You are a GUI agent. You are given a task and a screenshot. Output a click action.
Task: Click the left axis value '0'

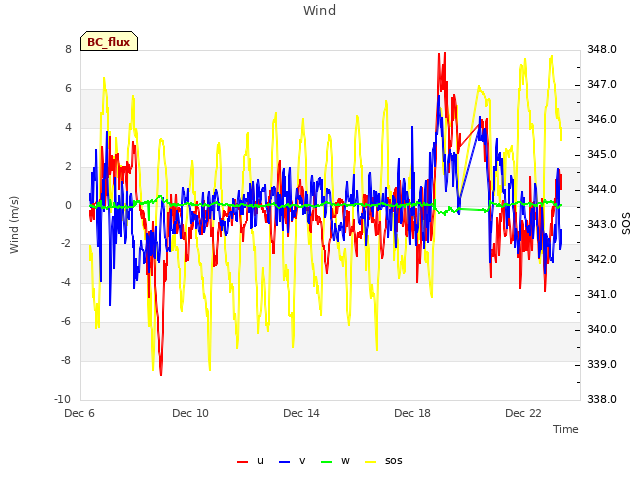[68, 206]
